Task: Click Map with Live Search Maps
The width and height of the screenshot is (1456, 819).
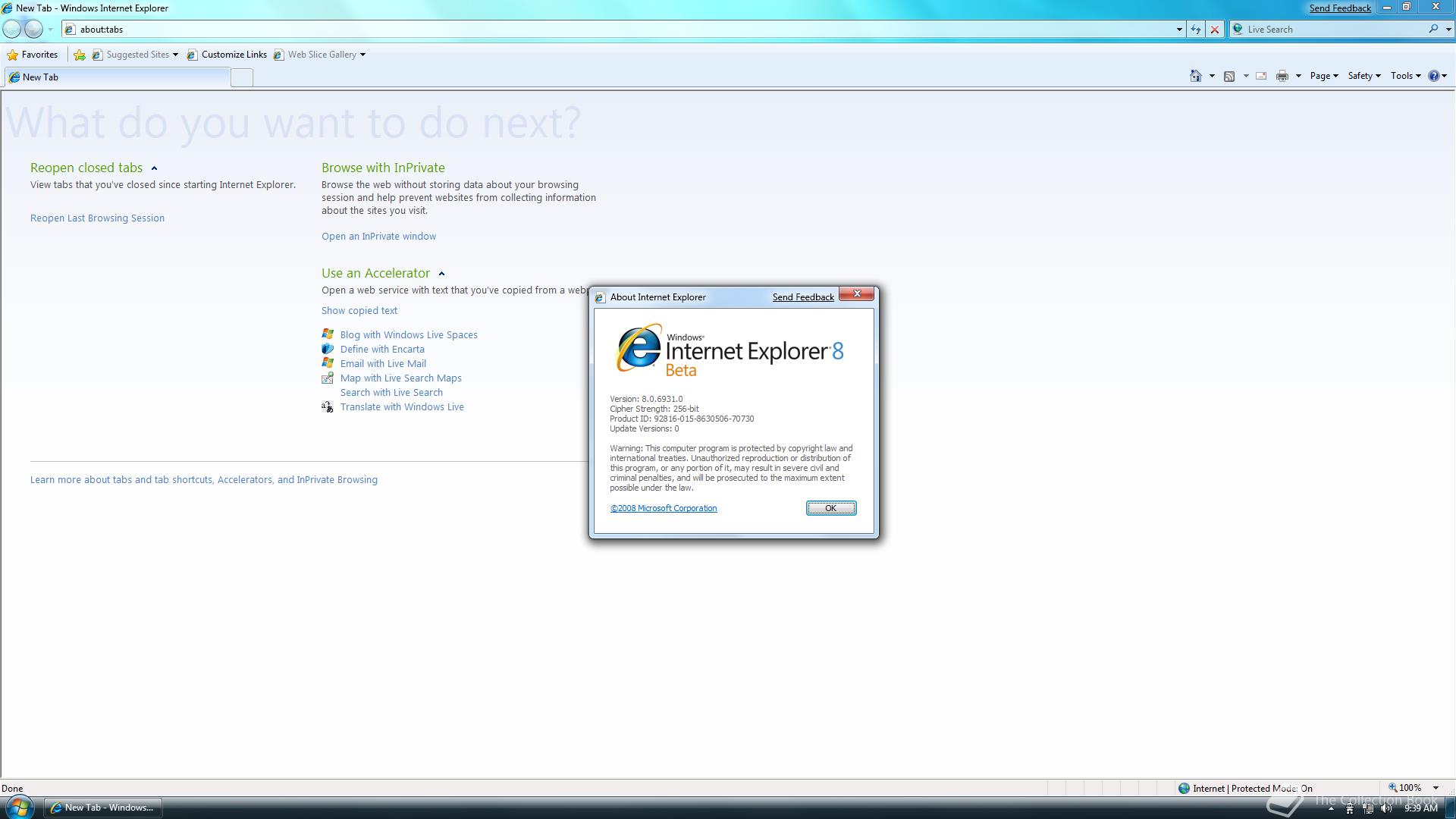Action: tap(400, 378)
